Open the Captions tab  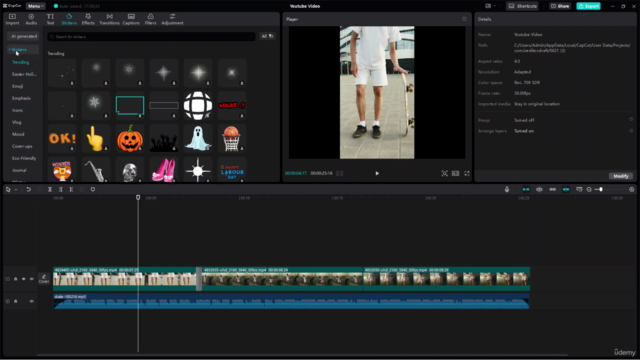pos(131,19)
